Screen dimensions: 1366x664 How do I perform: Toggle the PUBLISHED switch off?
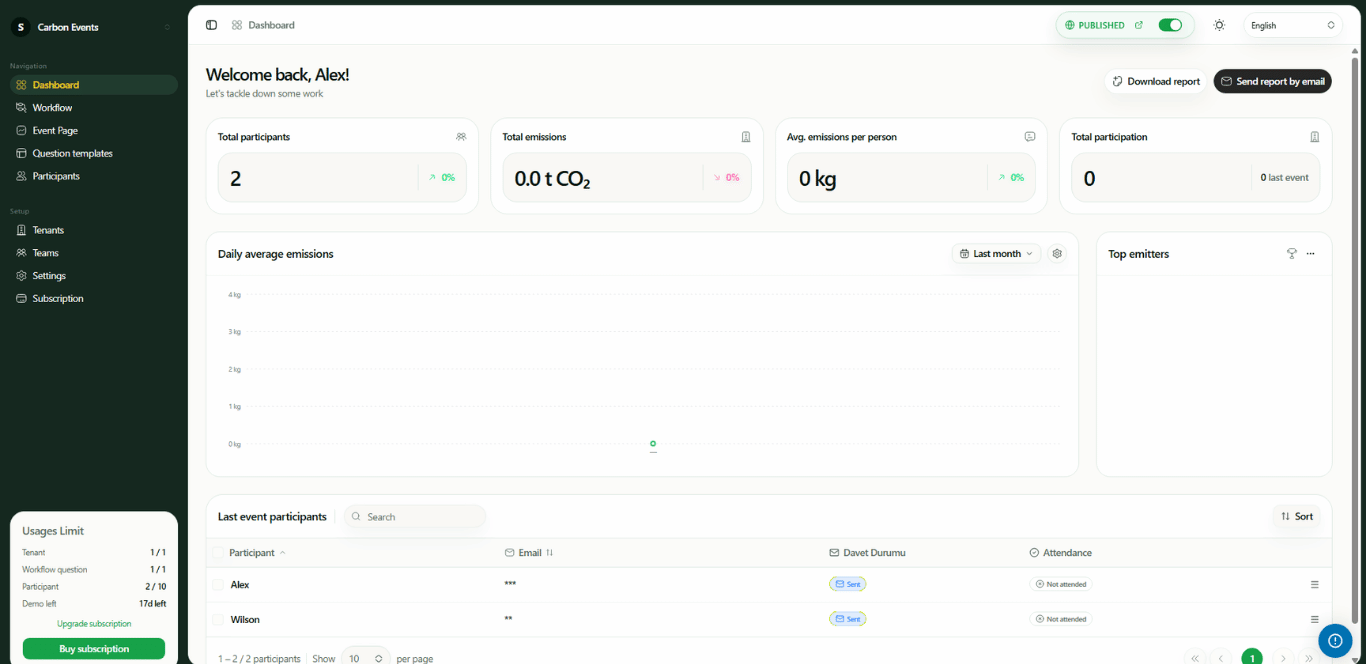click(x=1171, y=24)
